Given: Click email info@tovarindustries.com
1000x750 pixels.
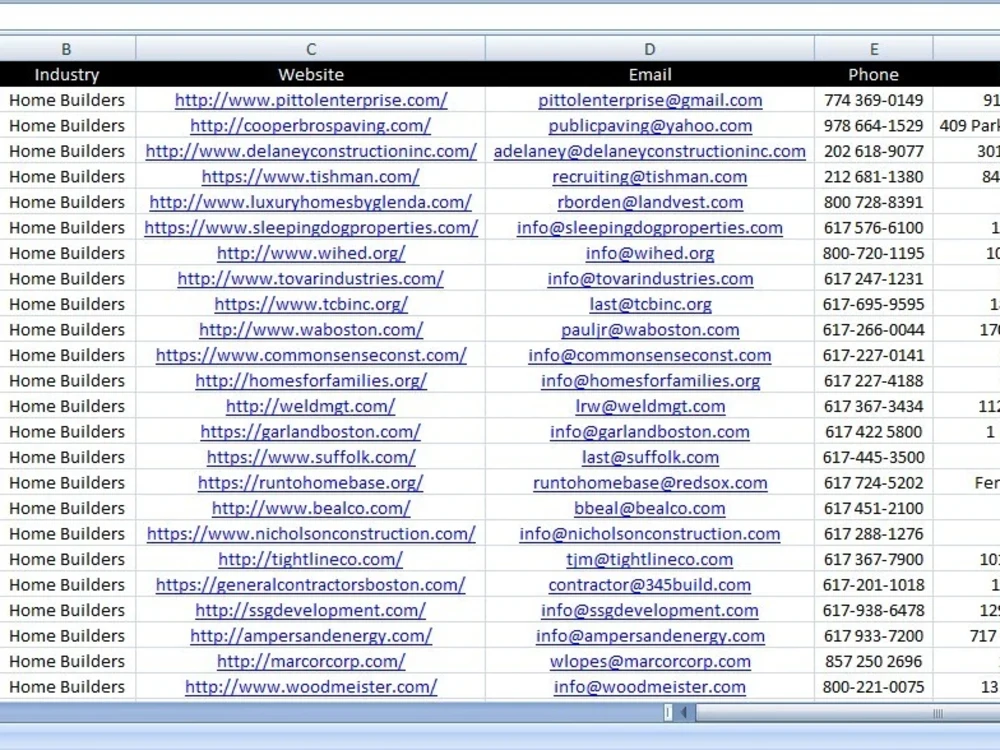Looking at the screenshot, I should [650, 279].
